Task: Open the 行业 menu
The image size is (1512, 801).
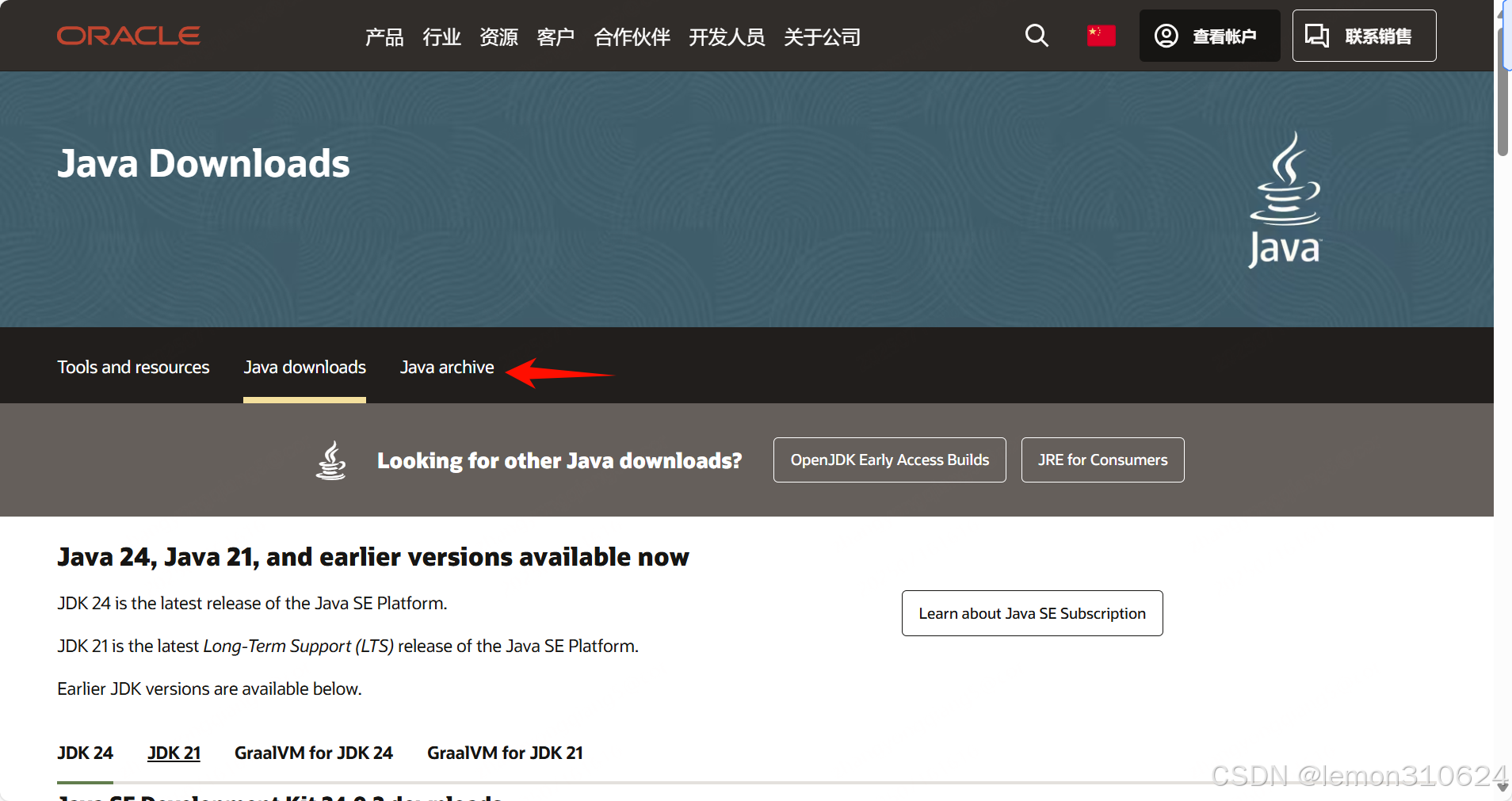Action: click(441, 36)
